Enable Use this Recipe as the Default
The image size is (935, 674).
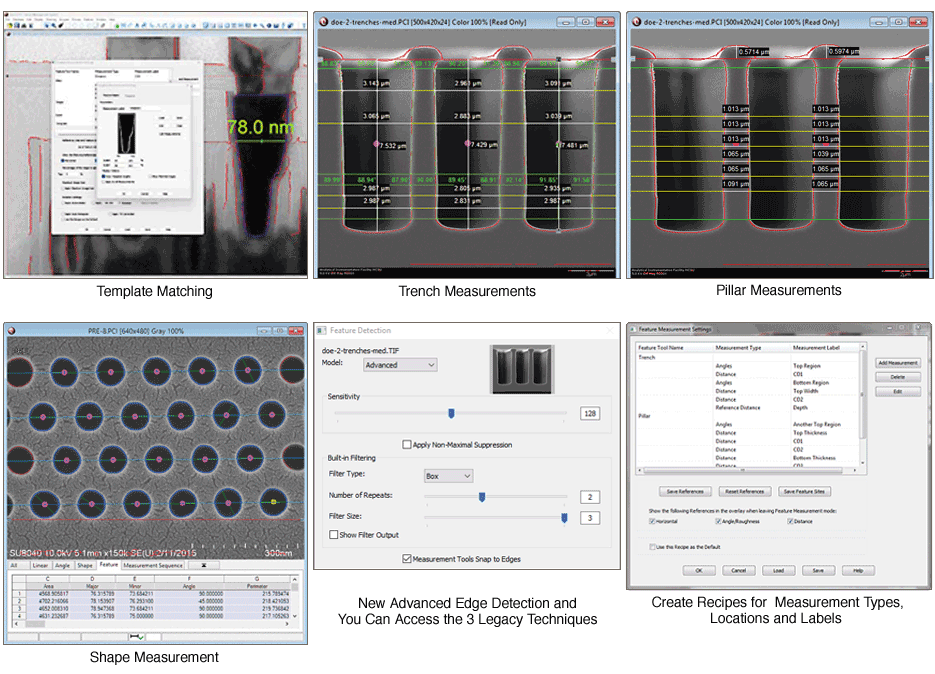[652, 547]
